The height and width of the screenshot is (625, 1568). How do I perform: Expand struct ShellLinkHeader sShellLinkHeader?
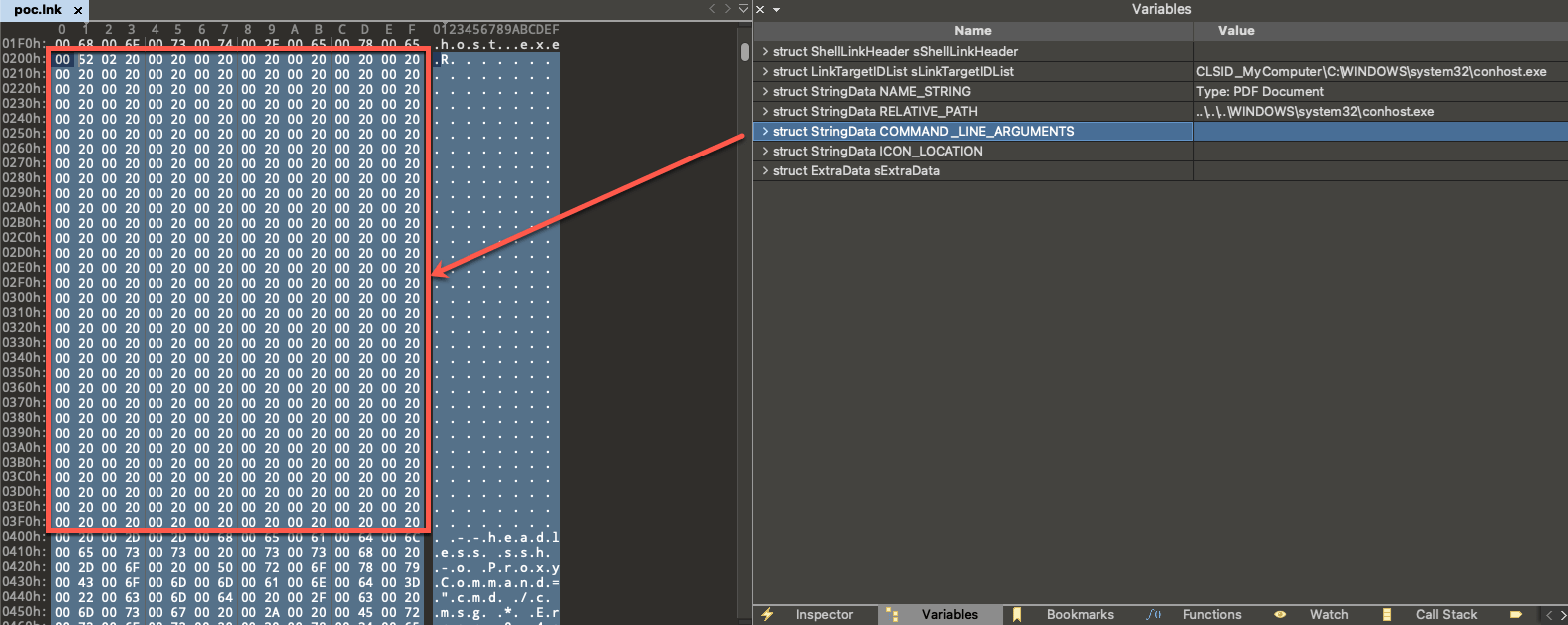[765, 51]
